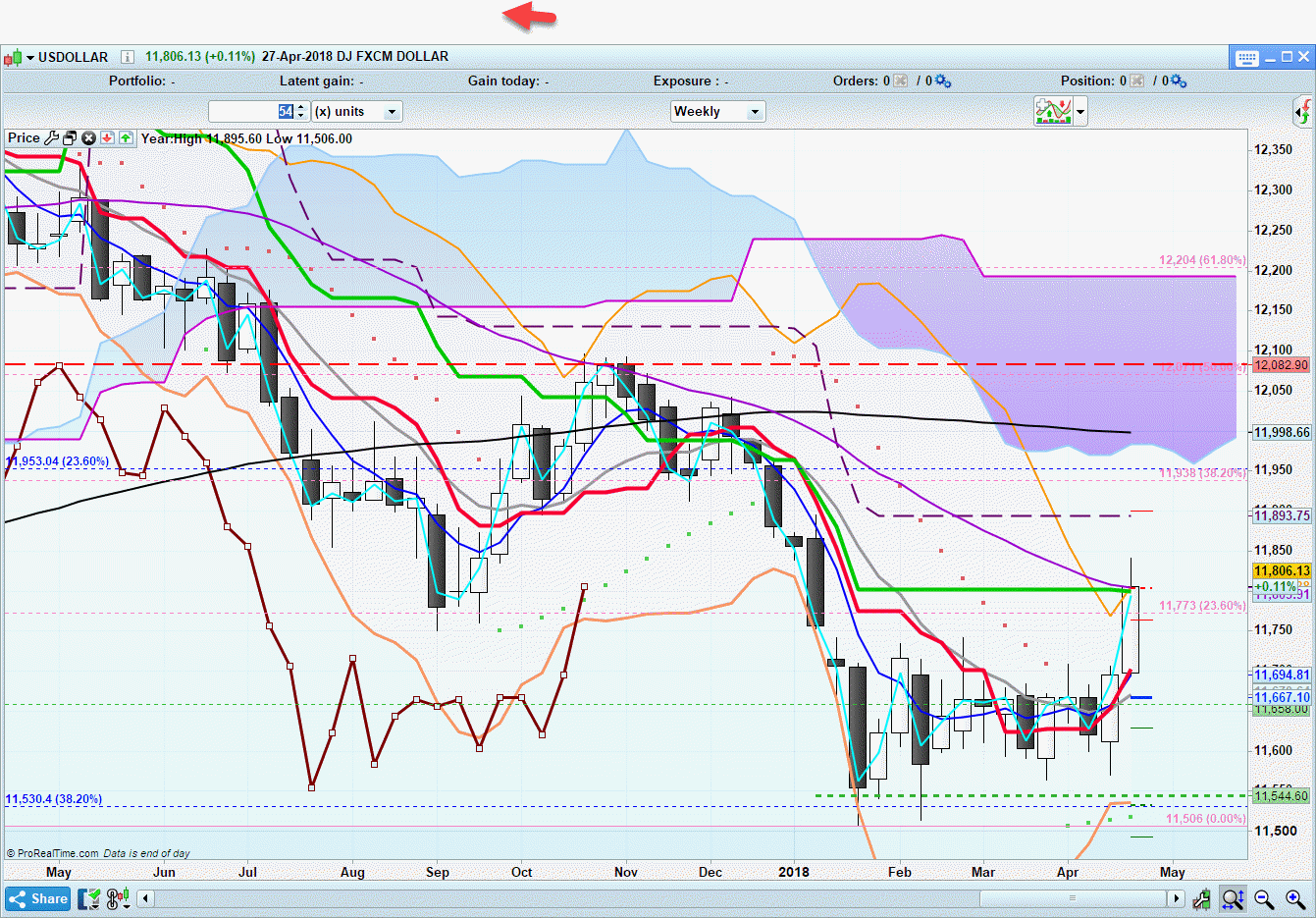This screenshot has width=1316, height=918.
Task: Close the USDOLLAR chart window
Action: click(1303, 57)
